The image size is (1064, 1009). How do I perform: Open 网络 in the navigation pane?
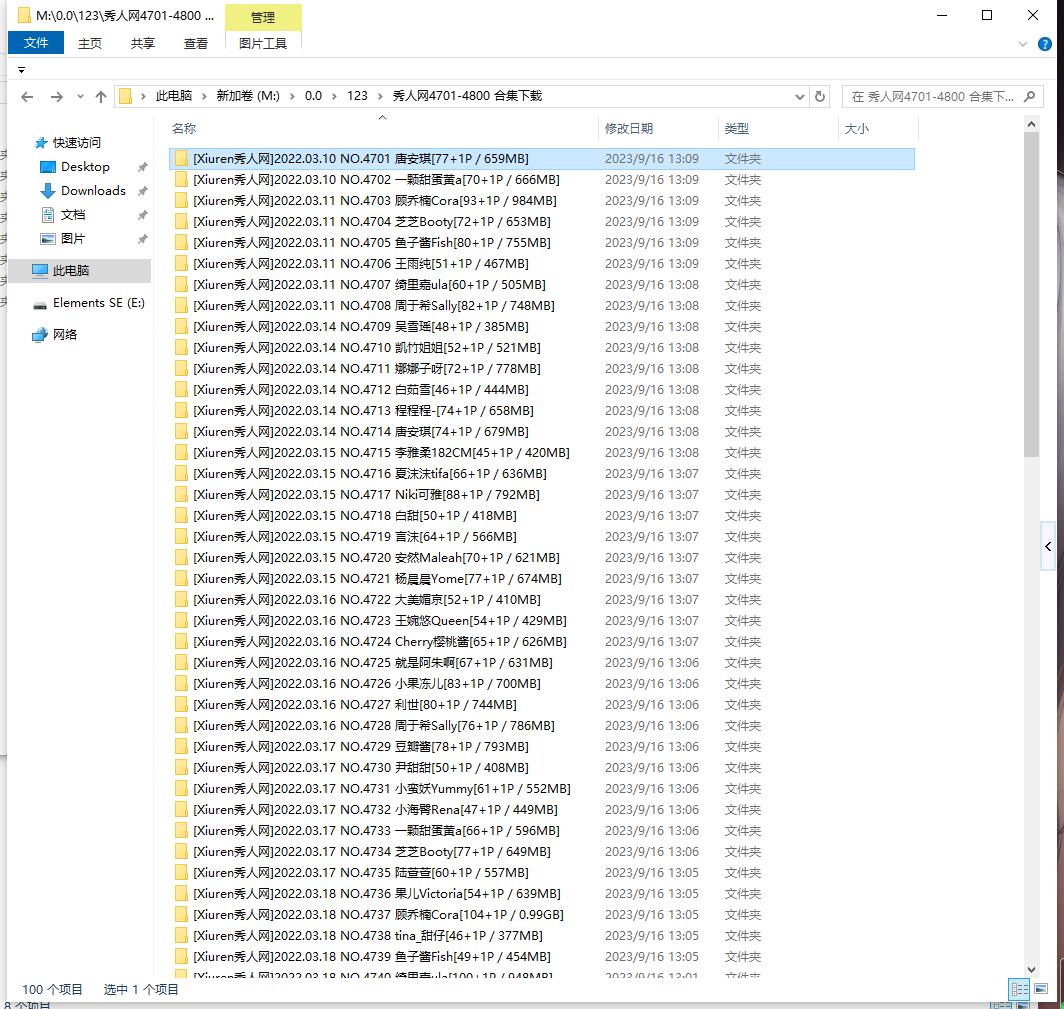65,335
